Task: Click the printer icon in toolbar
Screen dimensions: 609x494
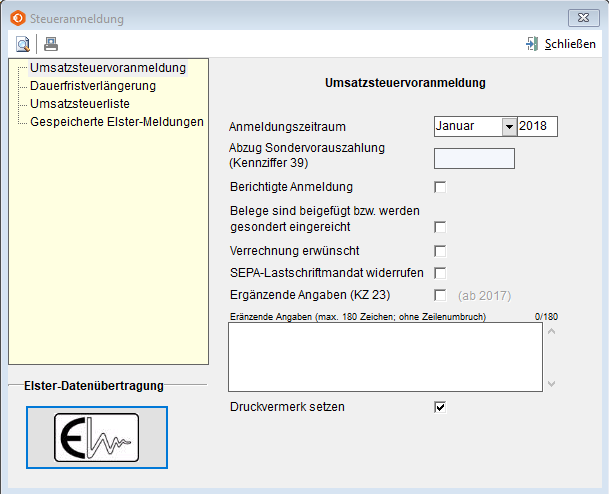Action: click(x=51, y=43)
